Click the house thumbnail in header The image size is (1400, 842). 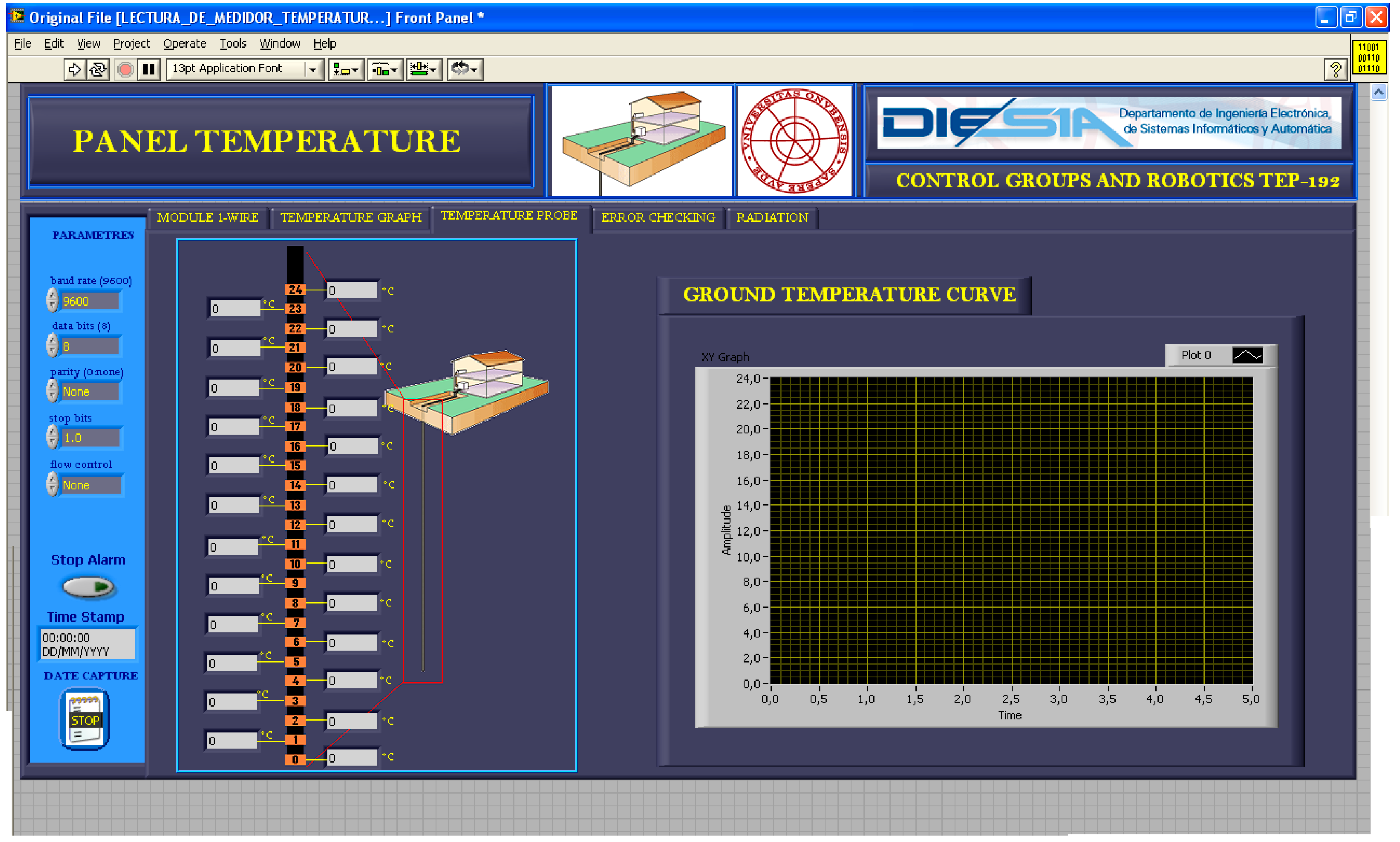pos(641,141)
